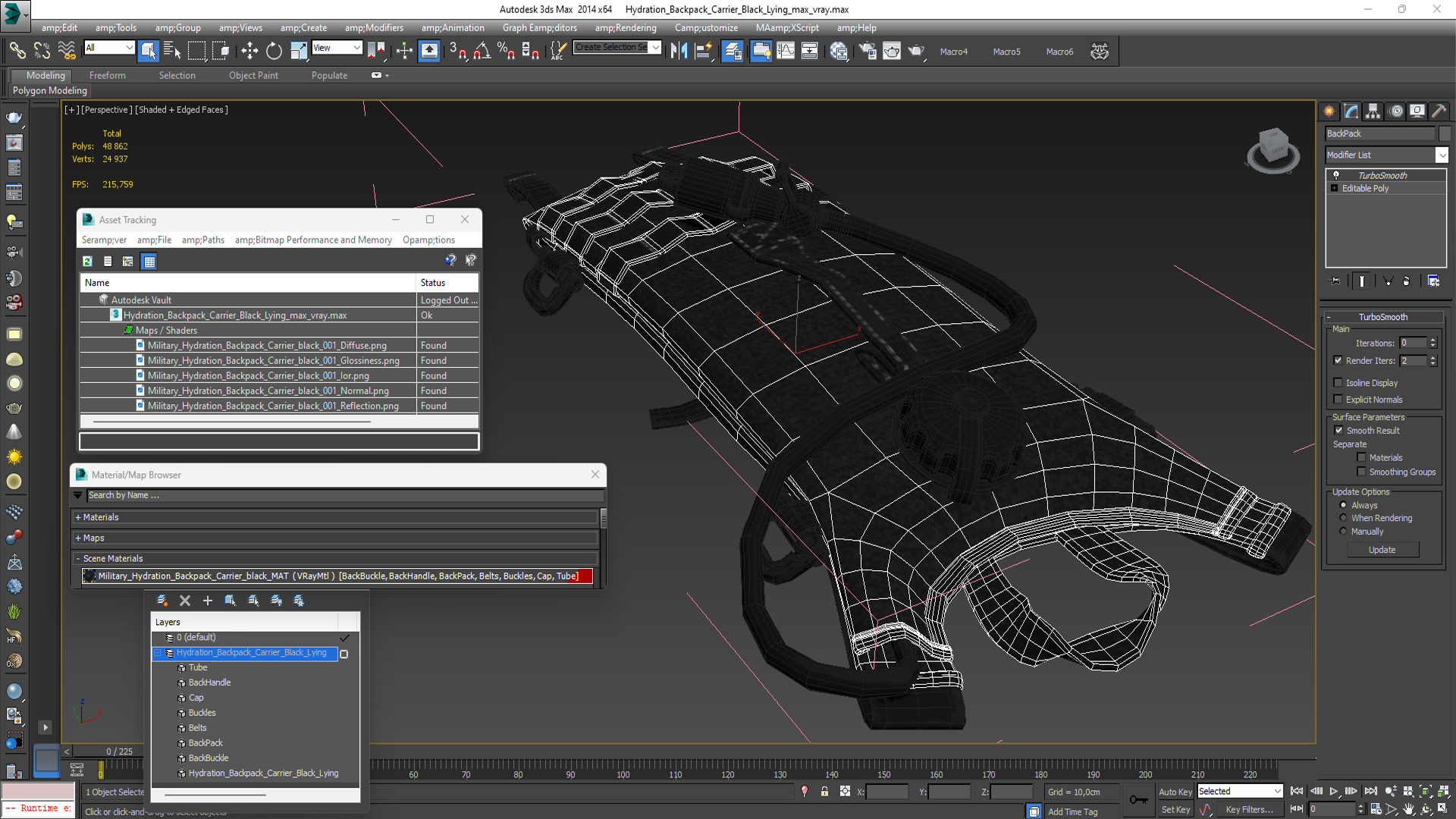Activate the Select Object tool
Viewport: 1456px width, 819px height.
[148, 51]
